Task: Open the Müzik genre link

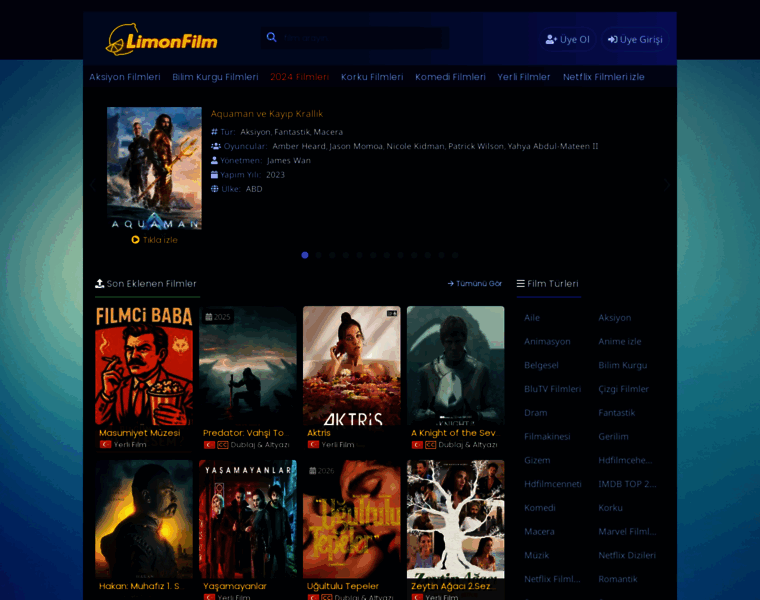Action: point(537,555)
